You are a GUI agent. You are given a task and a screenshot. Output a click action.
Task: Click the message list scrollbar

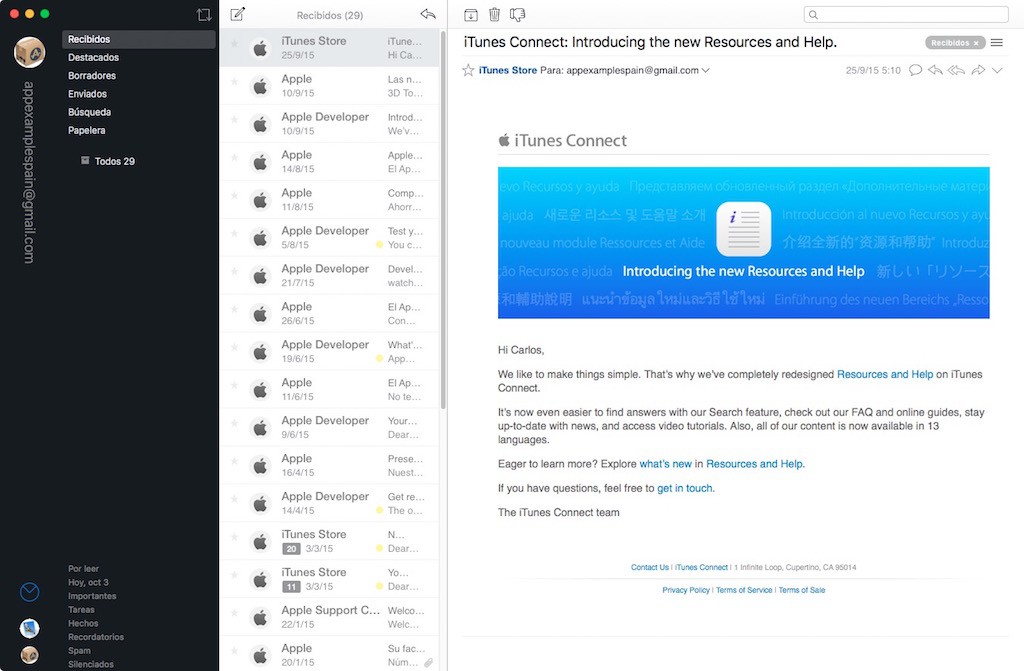click(x=443, y=220)
